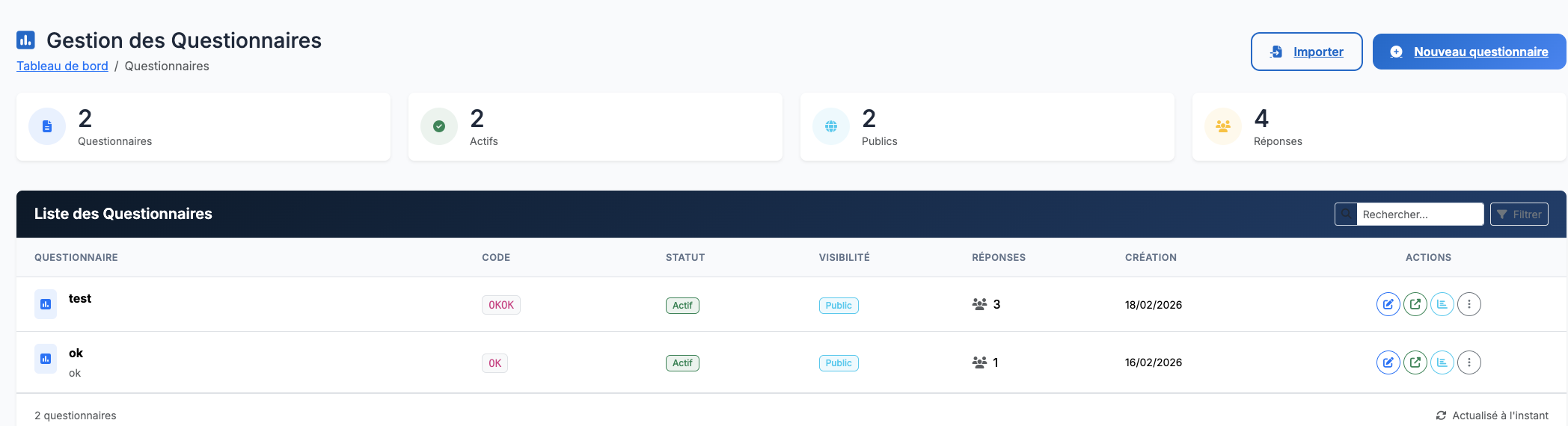Click the Actif status badge on test row
This screenshot has width=1568, height=426.
click(682, 305)
